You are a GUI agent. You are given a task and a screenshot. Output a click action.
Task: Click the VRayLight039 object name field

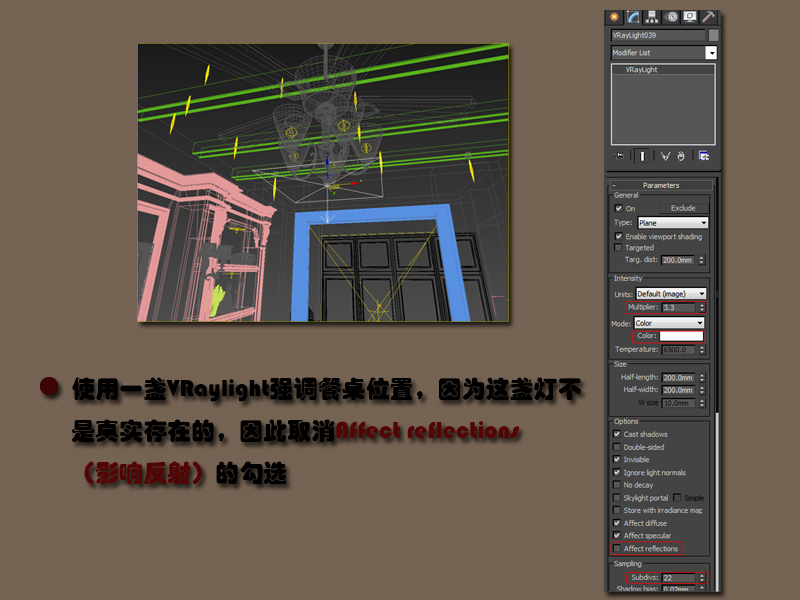pyautogui.click(x=658, y=35)
